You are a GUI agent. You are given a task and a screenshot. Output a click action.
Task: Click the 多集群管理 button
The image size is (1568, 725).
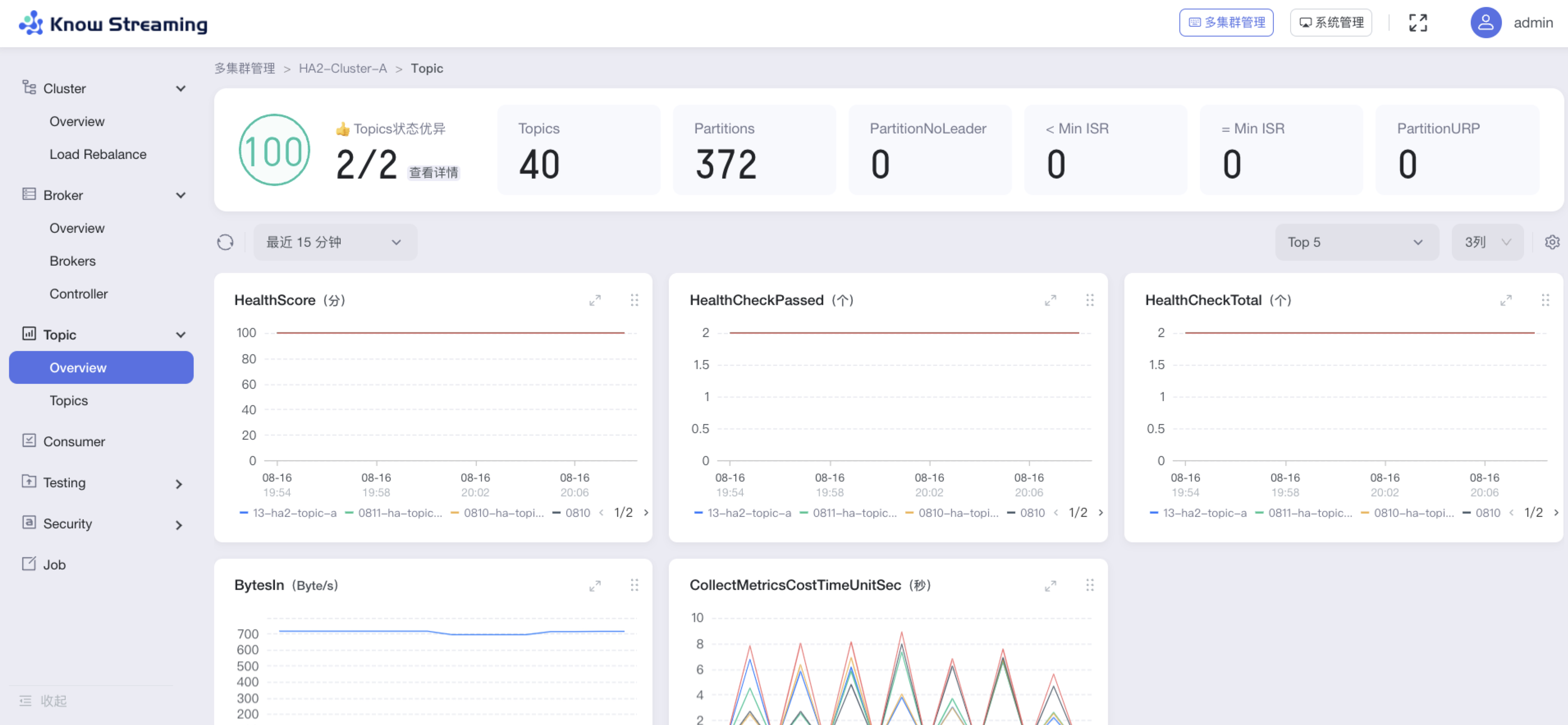coord(1226,23)
